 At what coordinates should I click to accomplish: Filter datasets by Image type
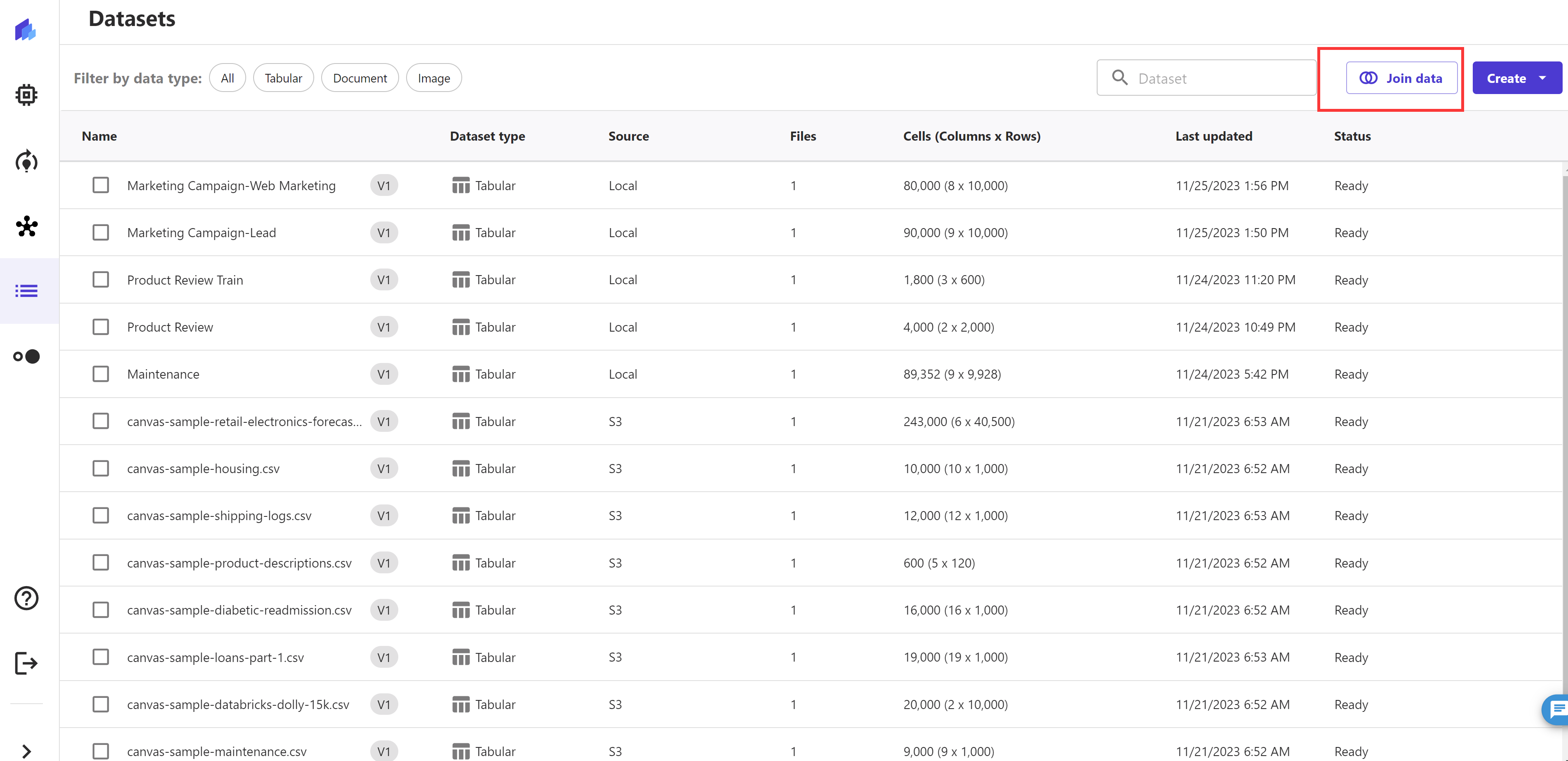pos(433,78)
